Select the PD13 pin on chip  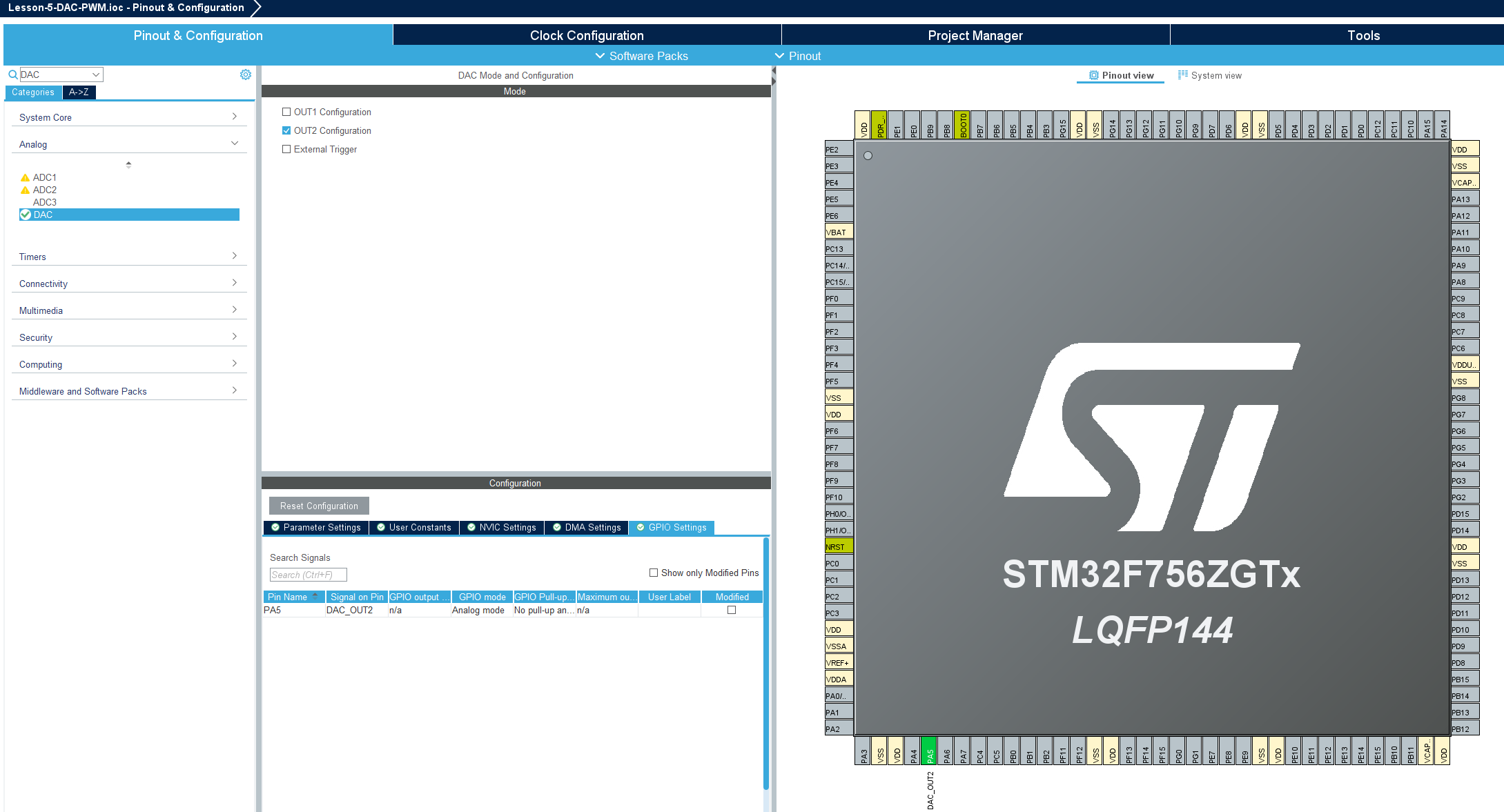[1465, 580]
